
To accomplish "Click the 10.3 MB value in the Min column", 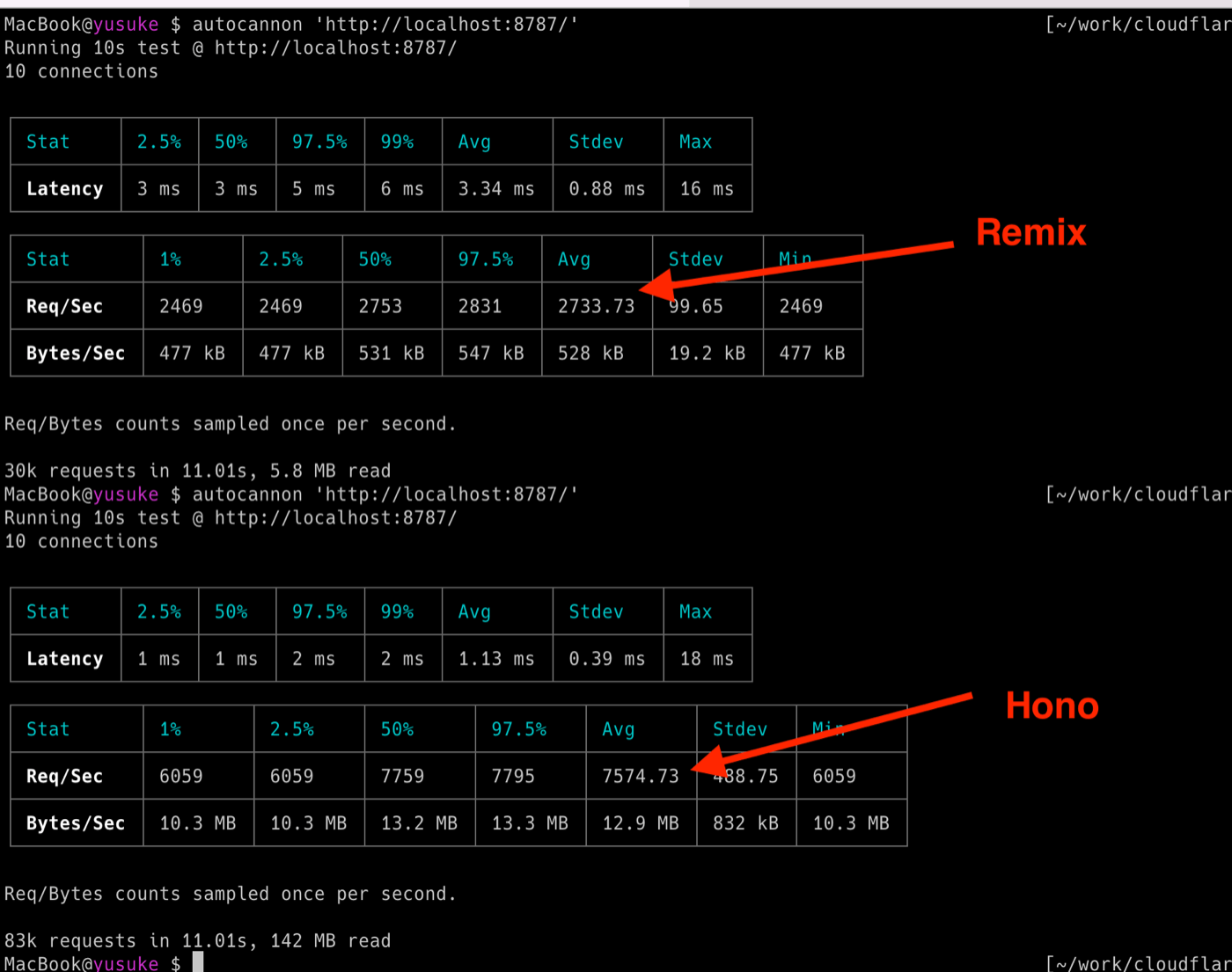I will coord(851,822).
